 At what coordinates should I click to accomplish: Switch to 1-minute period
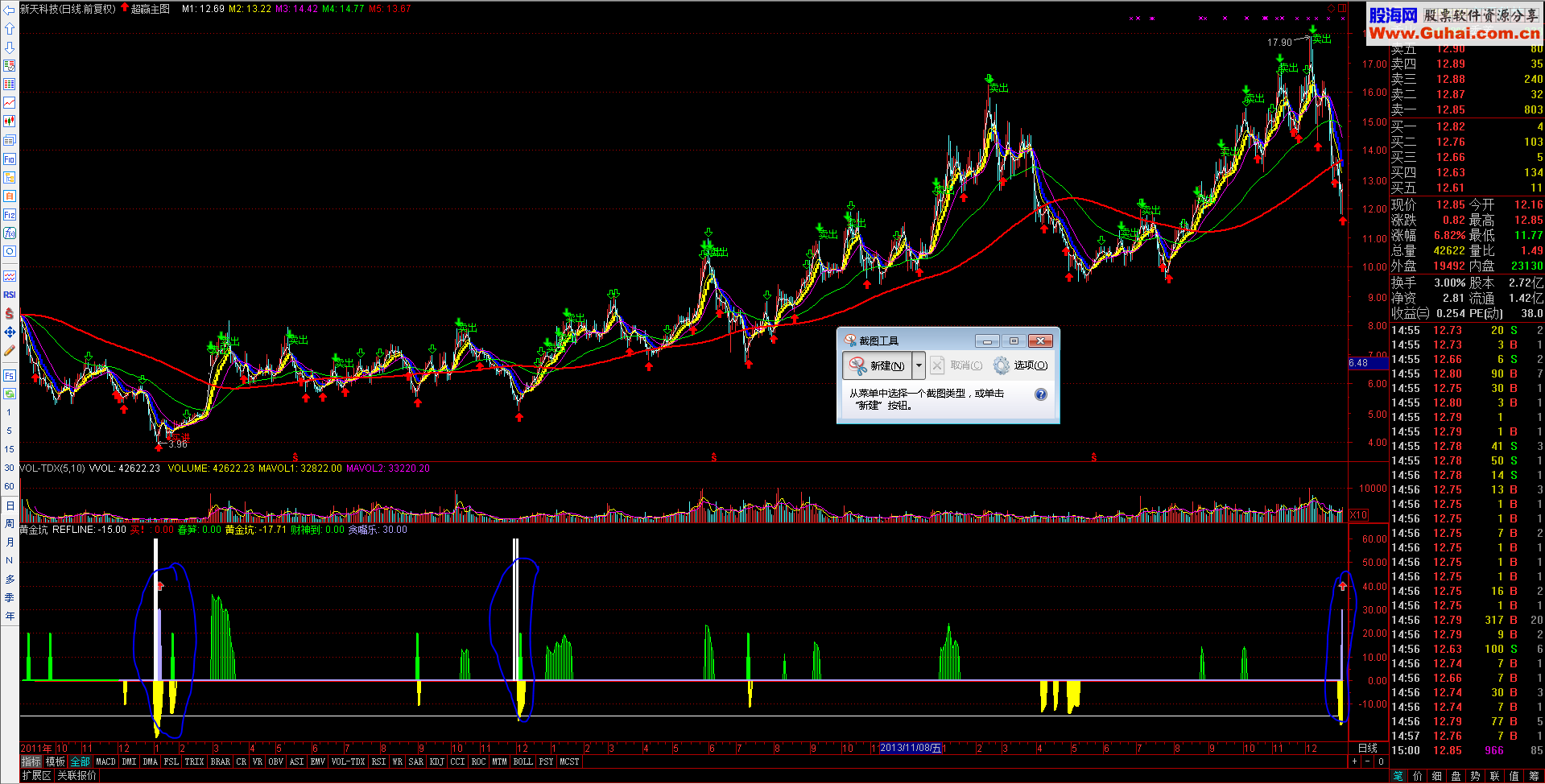pyautogui.click(x=9, y=412)
